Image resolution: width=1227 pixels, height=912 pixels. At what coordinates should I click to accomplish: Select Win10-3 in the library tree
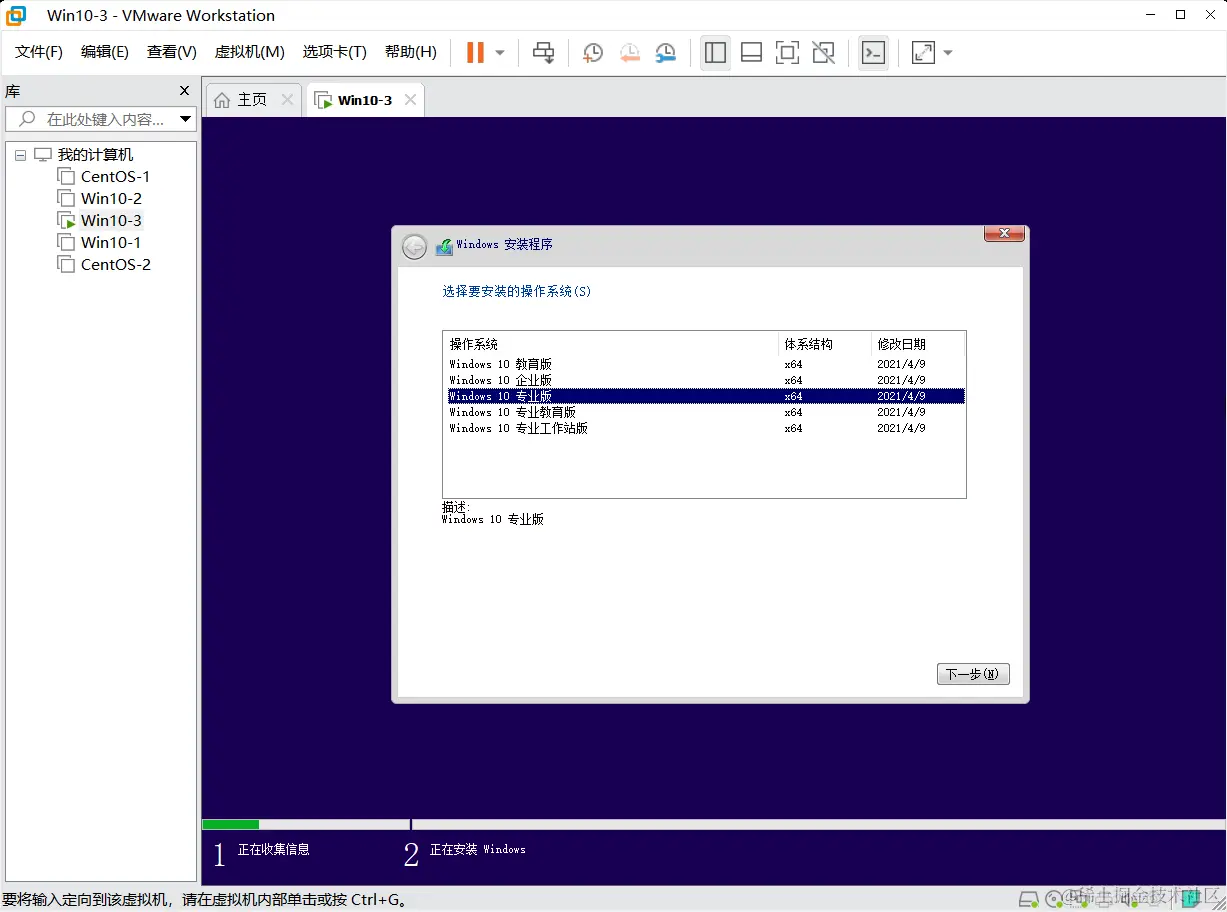coord(111,221)
